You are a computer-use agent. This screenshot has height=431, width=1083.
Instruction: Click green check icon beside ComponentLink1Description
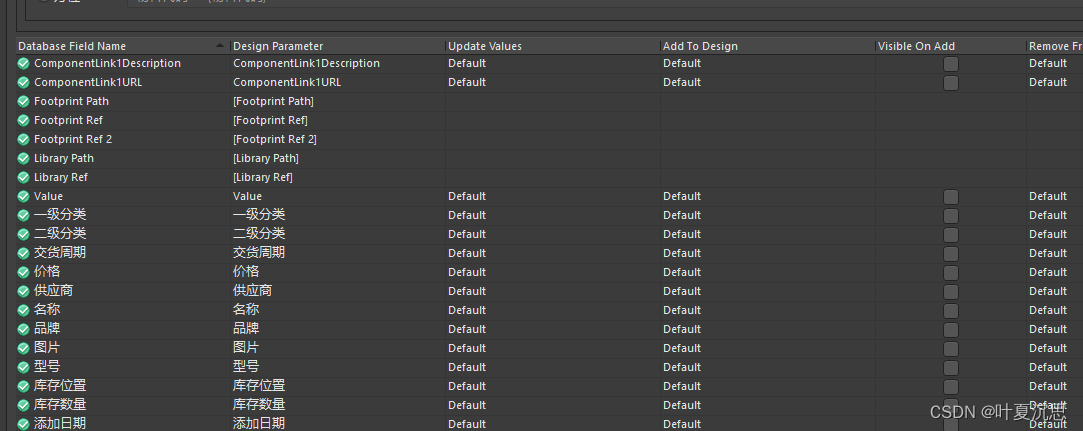[x=24, y=63]
